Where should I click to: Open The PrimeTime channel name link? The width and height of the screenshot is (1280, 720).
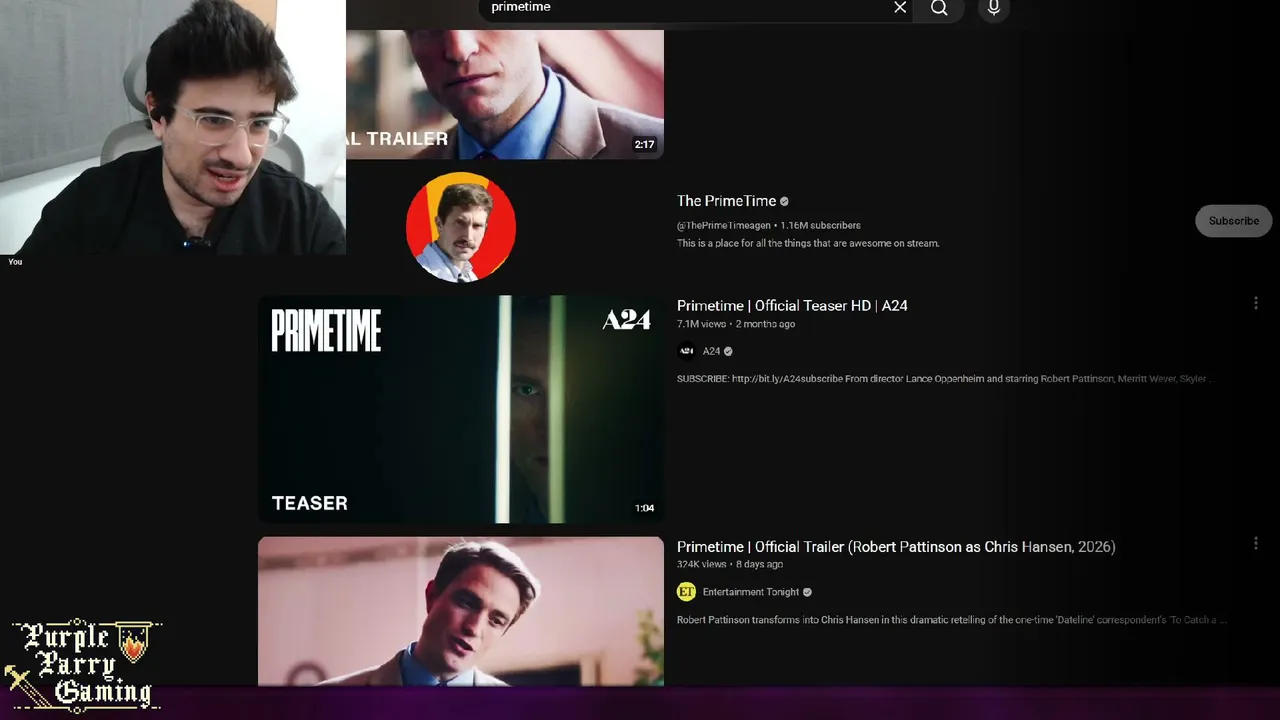click(726, 201)
